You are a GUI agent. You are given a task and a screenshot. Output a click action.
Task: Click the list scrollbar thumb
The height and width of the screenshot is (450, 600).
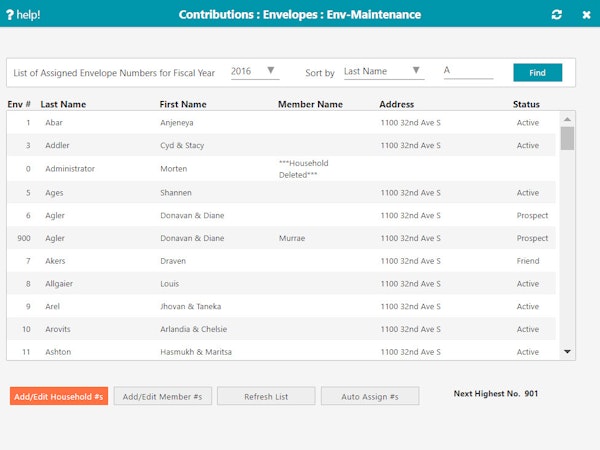[567, 139]
